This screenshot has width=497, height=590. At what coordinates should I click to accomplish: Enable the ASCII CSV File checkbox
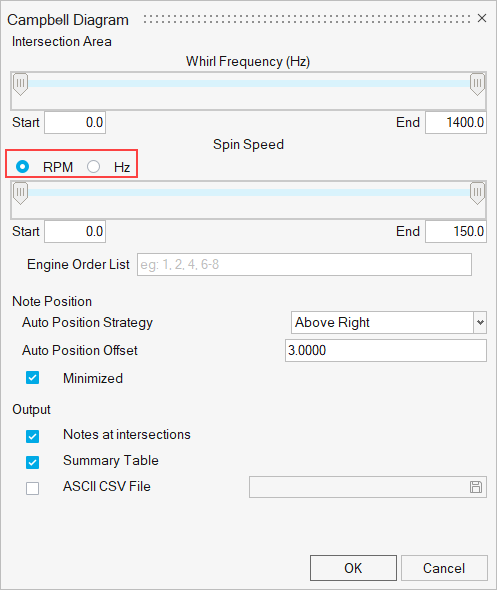pyautogui.click(x=32, y=488)
